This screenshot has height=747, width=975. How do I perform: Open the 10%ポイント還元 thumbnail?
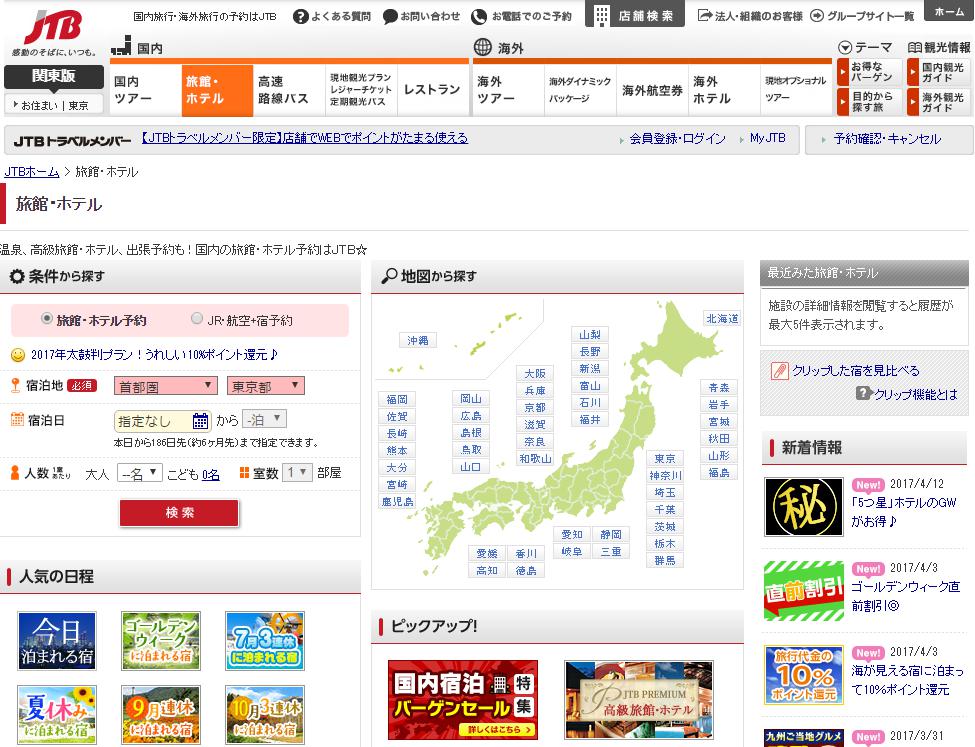click(x=803, y=675)
